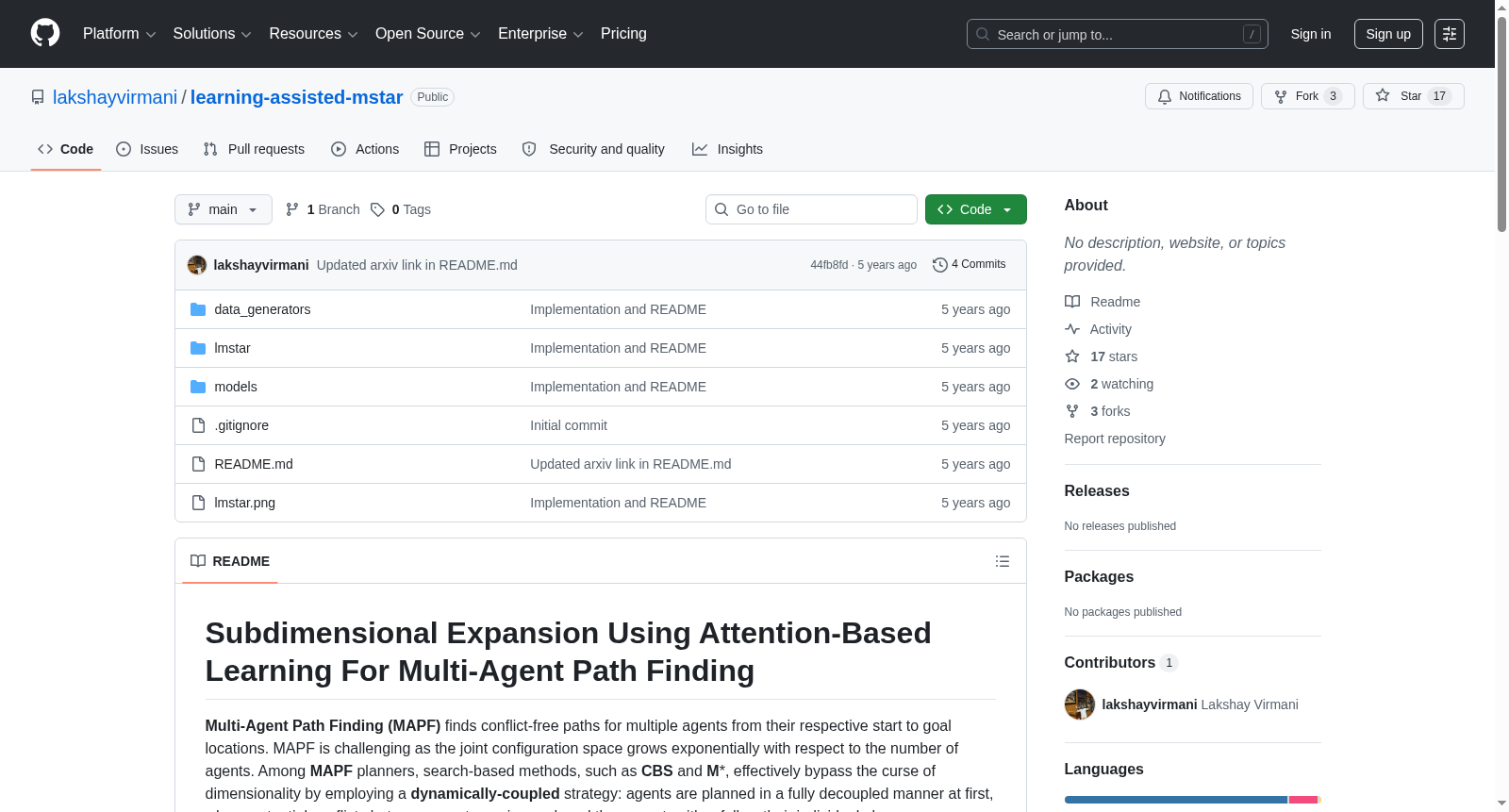Screen dimensions: 1509x812
Task: Open lmstar.png file
Action: [x=245, y=503]
